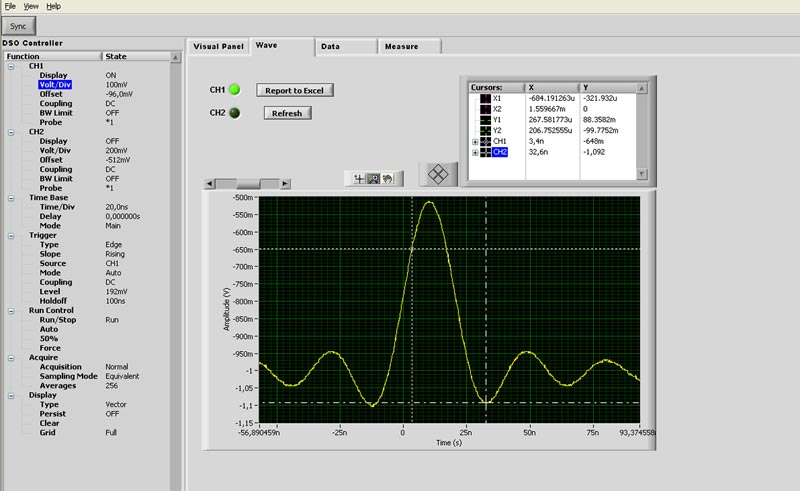Click the X2 cursor glyph icon
This screenshot has width=800, height=491.
485,109
